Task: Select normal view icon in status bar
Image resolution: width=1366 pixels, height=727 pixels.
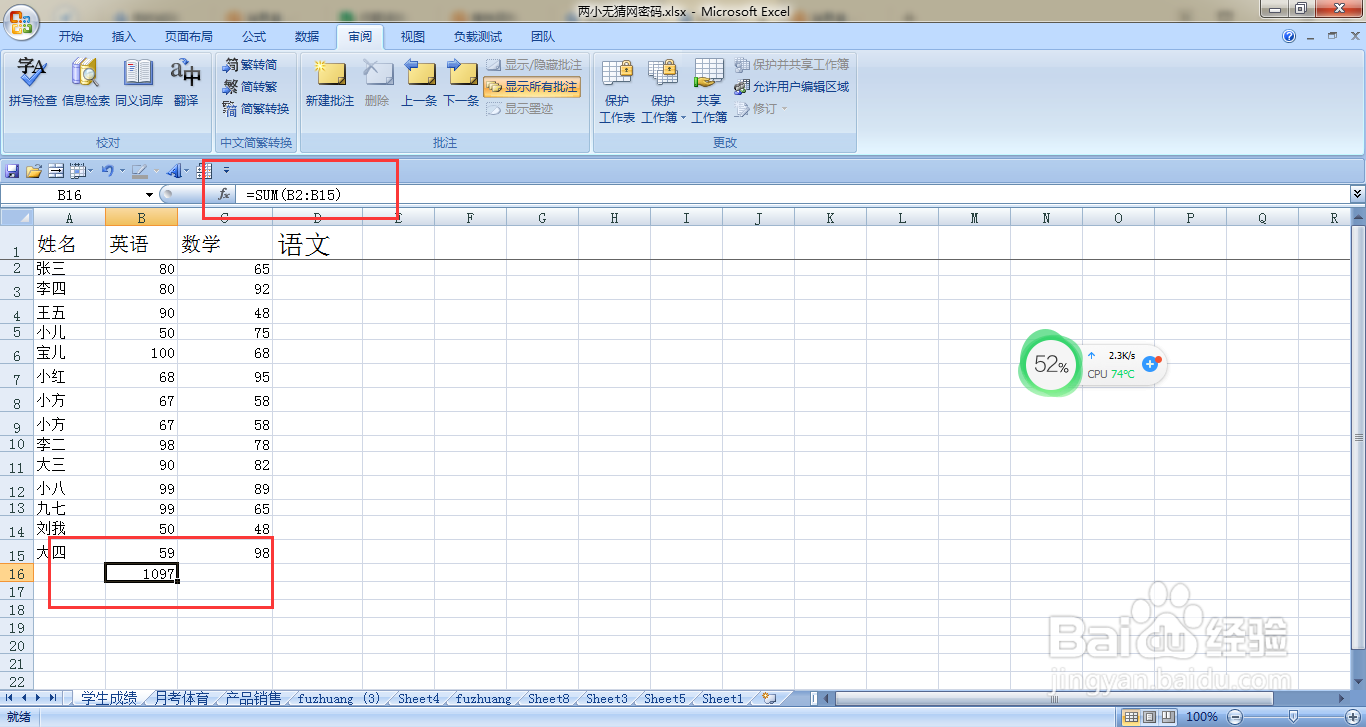Action: tap(1131, 717)
